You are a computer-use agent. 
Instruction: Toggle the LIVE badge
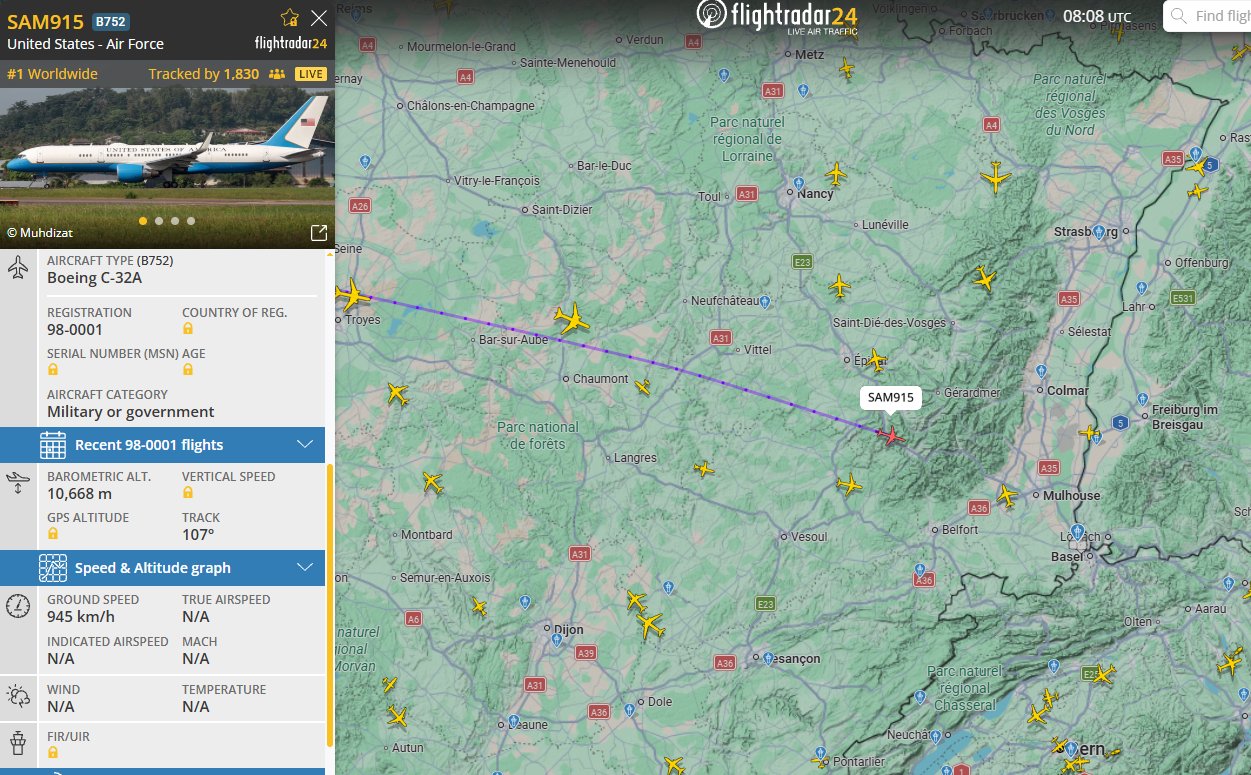coord(311,74)
